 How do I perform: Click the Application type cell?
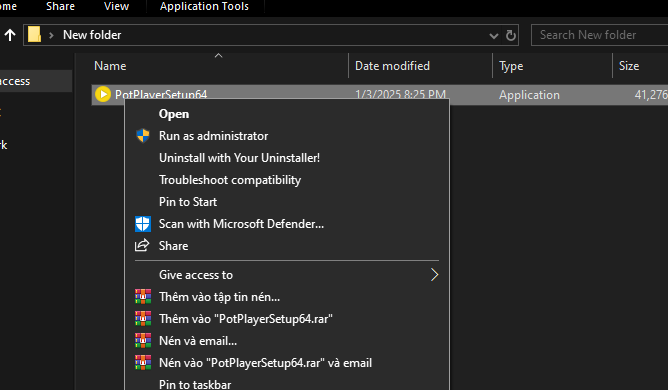[529, 95]
